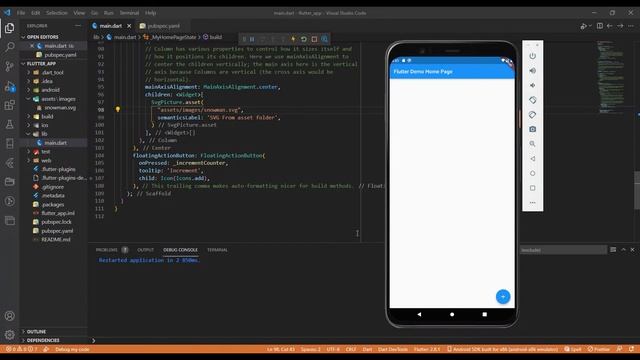This screenshot has width=640, height=360.
Task: Open pubspec.lock in the file tree
Action: [x=56, y=222]
